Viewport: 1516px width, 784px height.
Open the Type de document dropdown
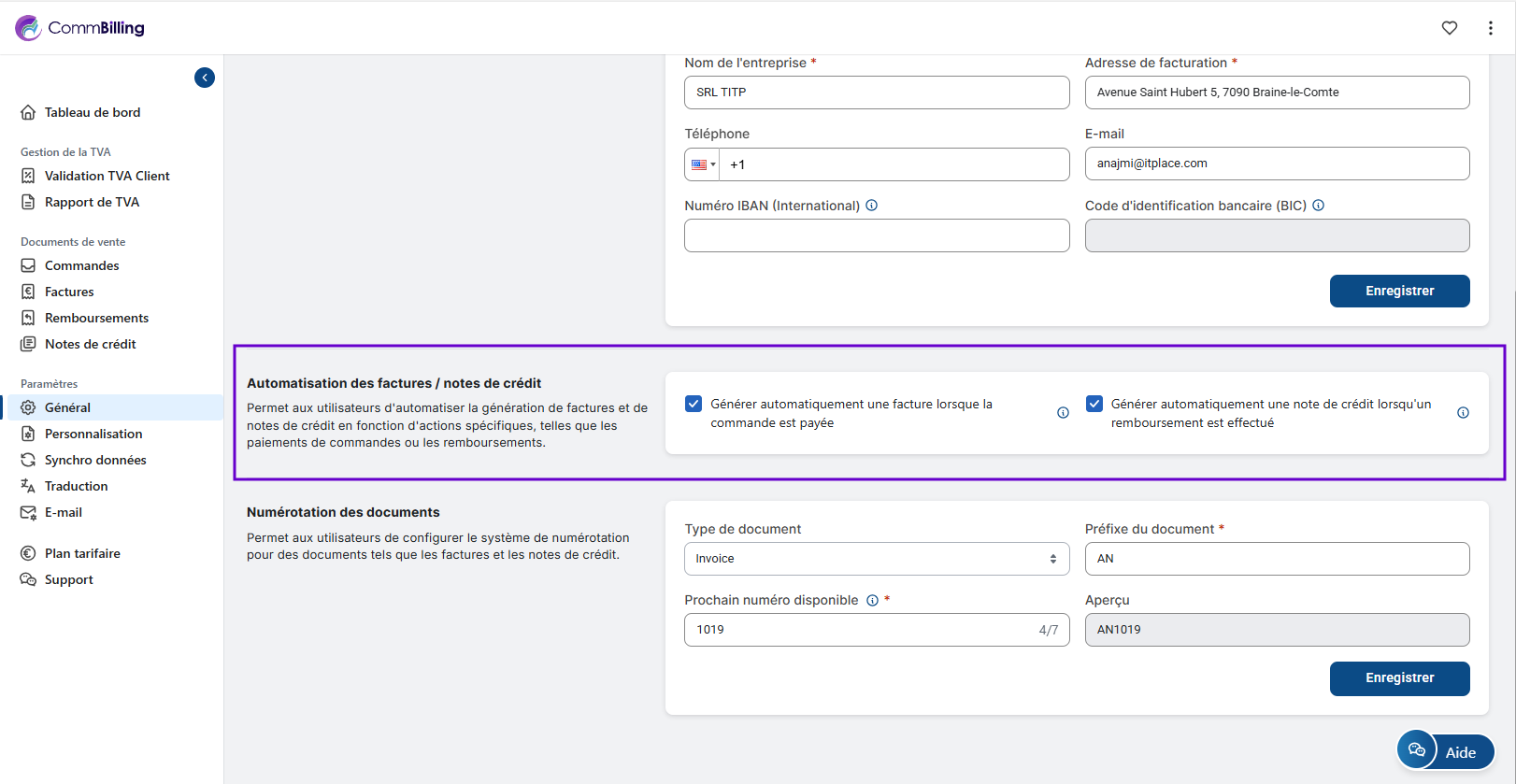coord(876,559)
